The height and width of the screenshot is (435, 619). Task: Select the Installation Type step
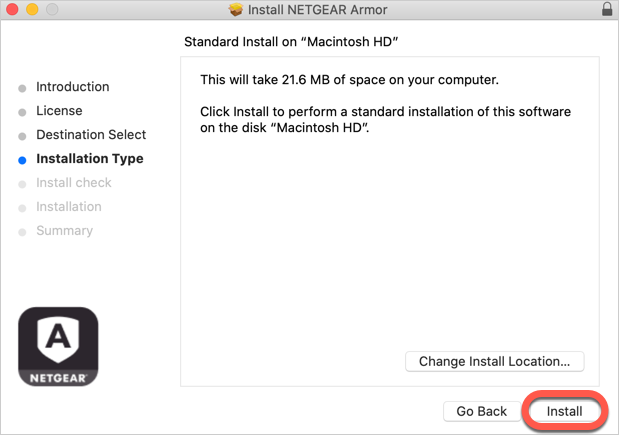coord(90,159)
